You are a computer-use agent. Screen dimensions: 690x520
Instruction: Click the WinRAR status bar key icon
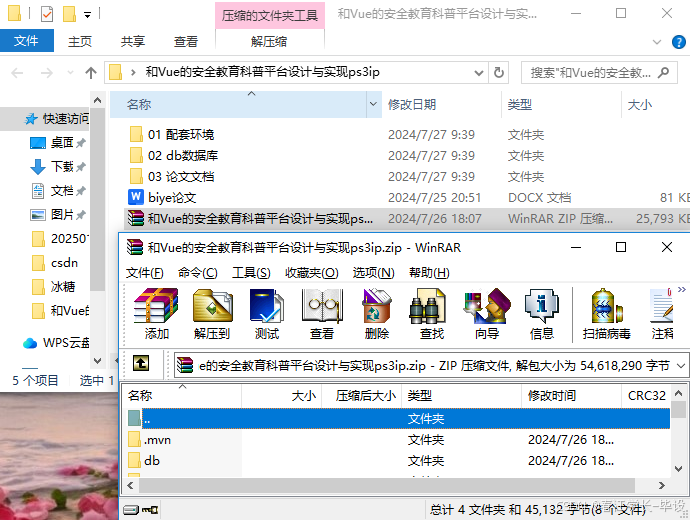(x=150, y=510)
